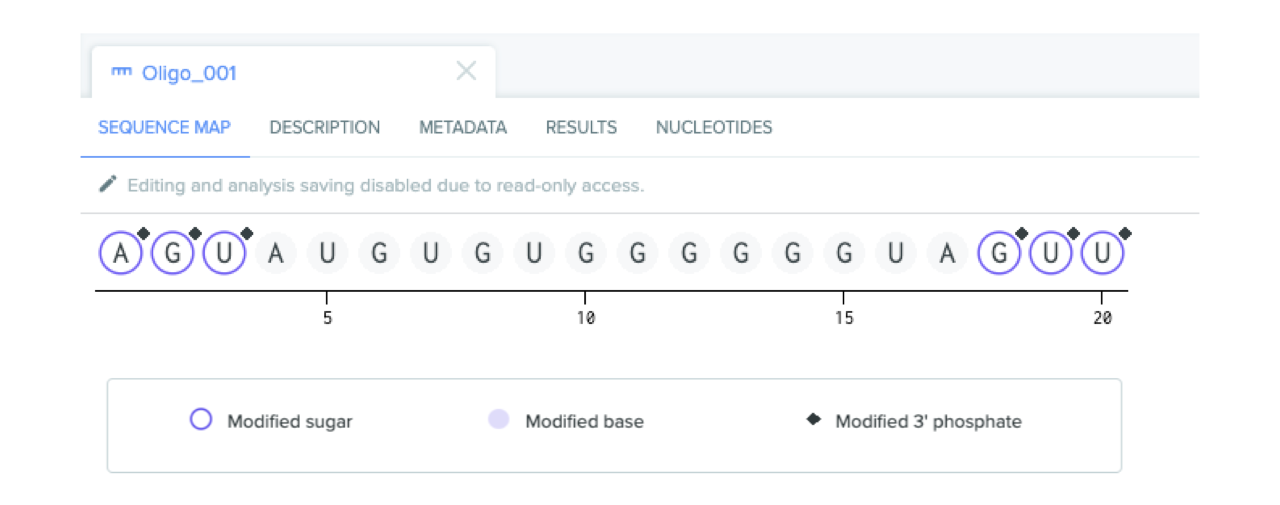Viewport: 1280px width, 505px height.
Task: Select circled nucleotide U at position 3
Action: [x=225, y=254]
